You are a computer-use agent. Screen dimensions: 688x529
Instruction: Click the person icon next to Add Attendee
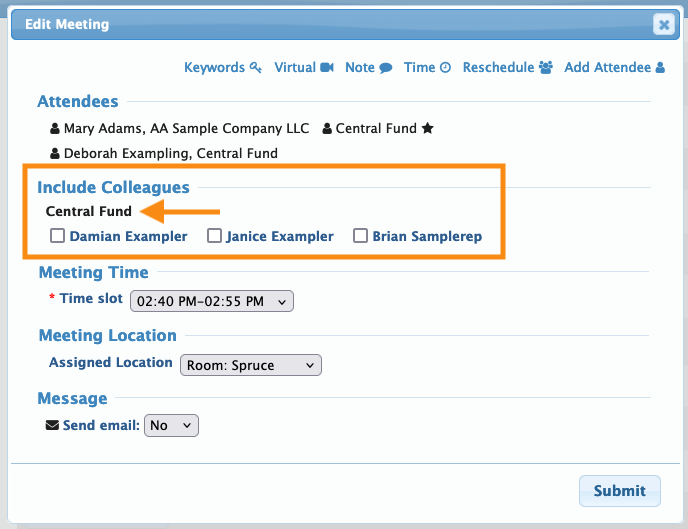pos(660,68)
